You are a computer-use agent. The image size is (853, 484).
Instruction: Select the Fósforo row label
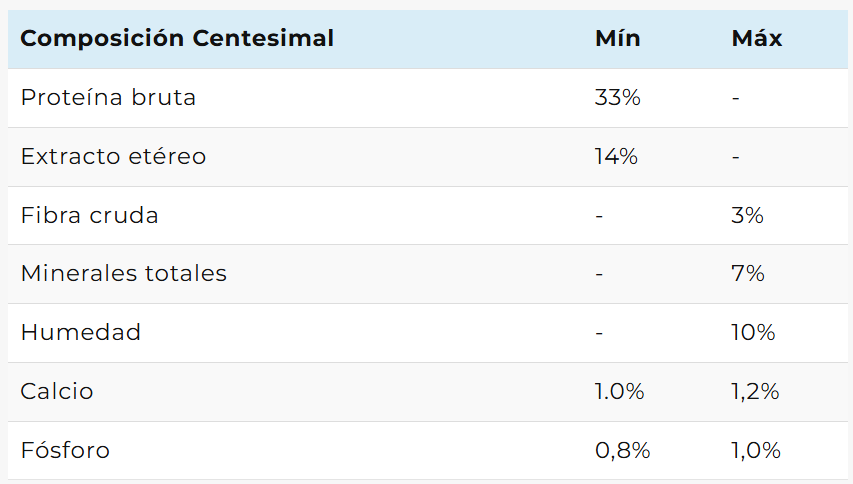[x=65, y=450]
